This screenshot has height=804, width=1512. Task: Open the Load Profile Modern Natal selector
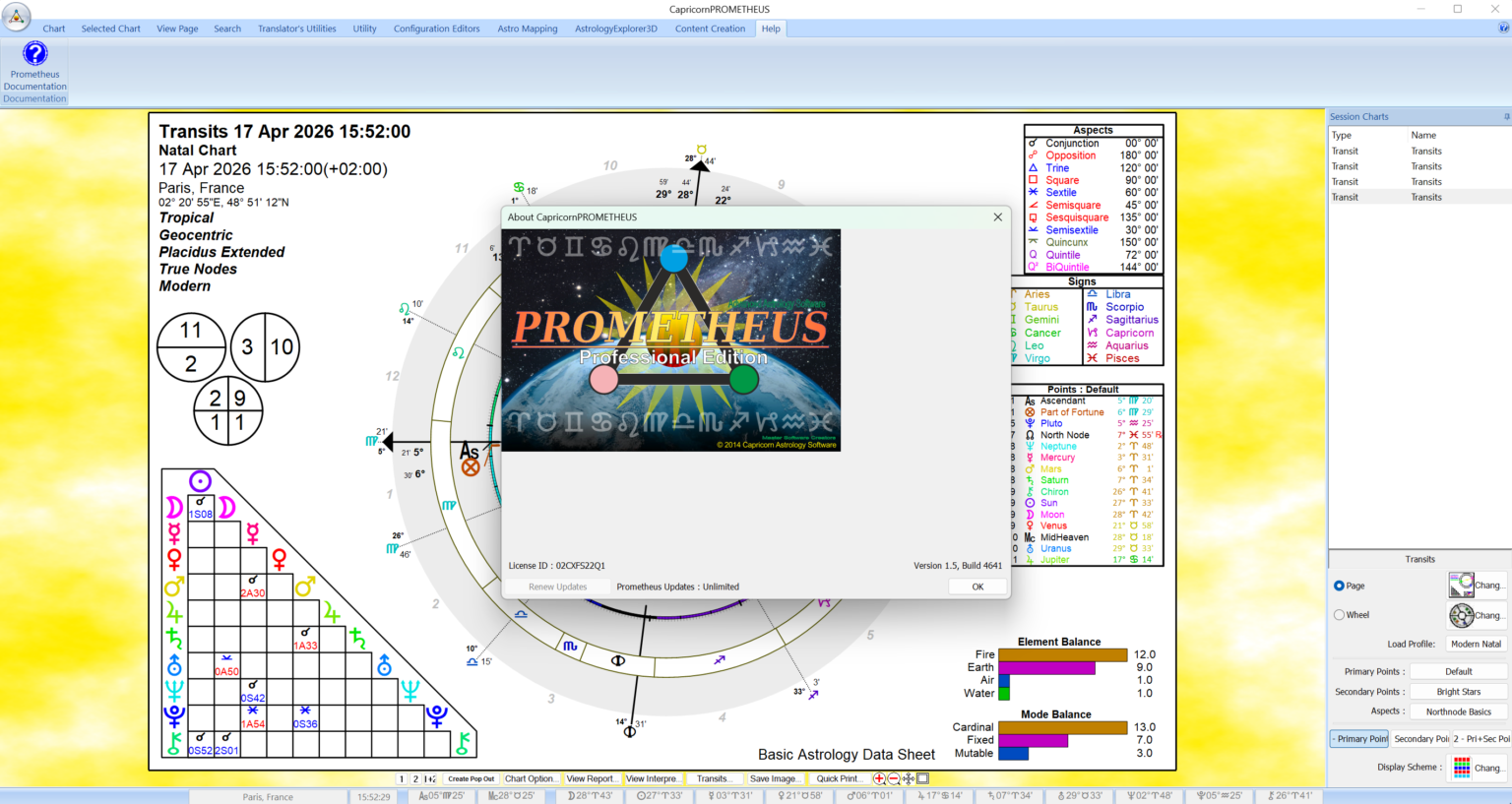coord(1476,644)
